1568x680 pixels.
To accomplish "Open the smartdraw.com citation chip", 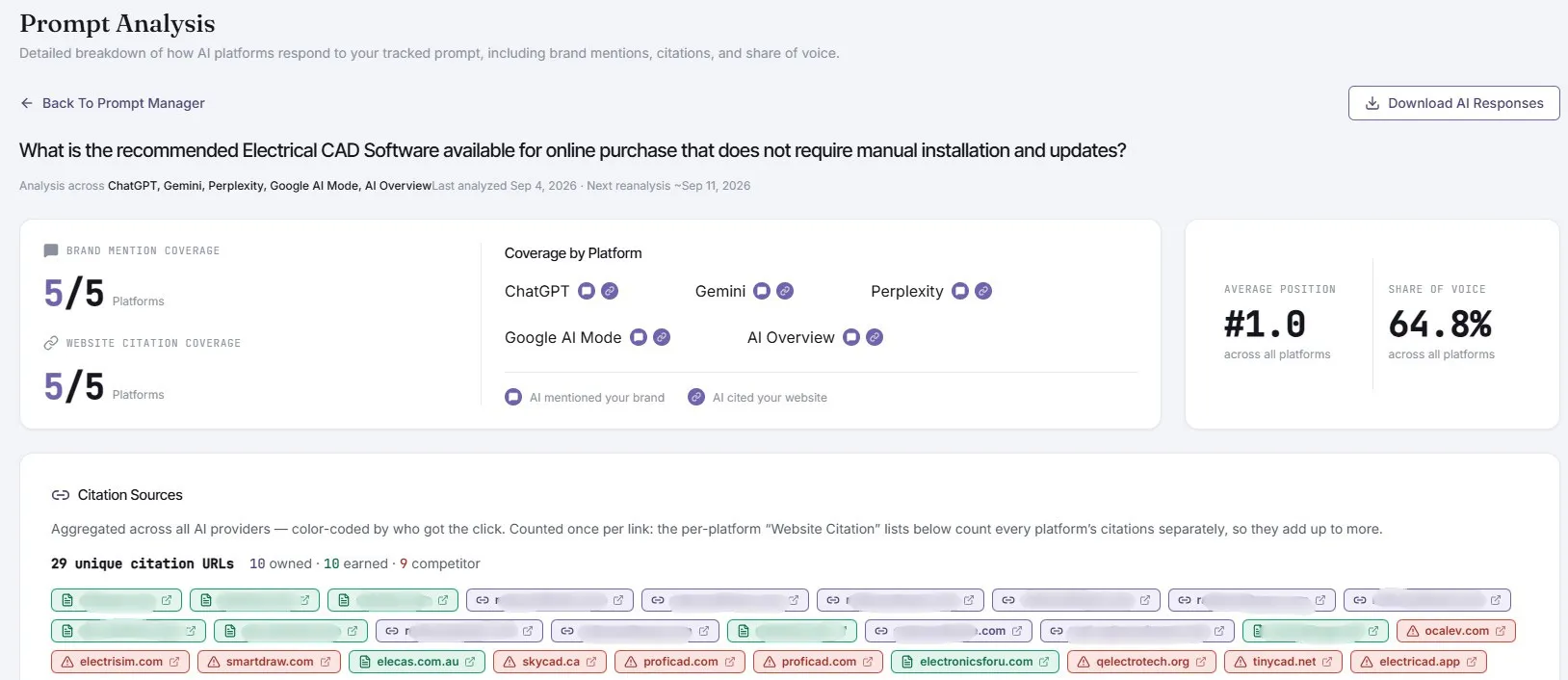I will point(269,662).
